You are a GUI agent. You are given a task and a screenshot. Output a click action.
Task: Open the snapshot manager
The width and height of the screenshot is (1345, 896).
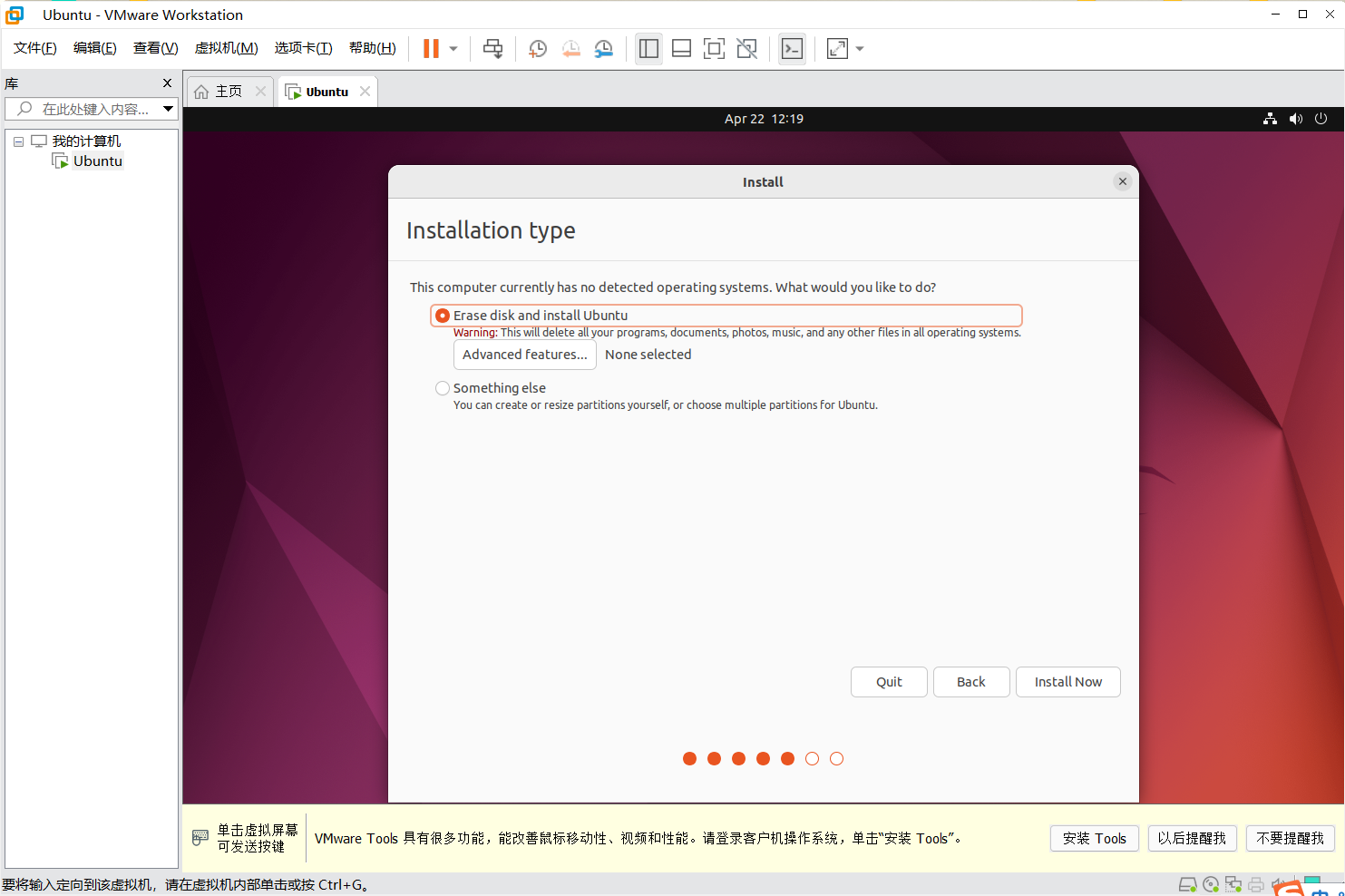[604, 49]
